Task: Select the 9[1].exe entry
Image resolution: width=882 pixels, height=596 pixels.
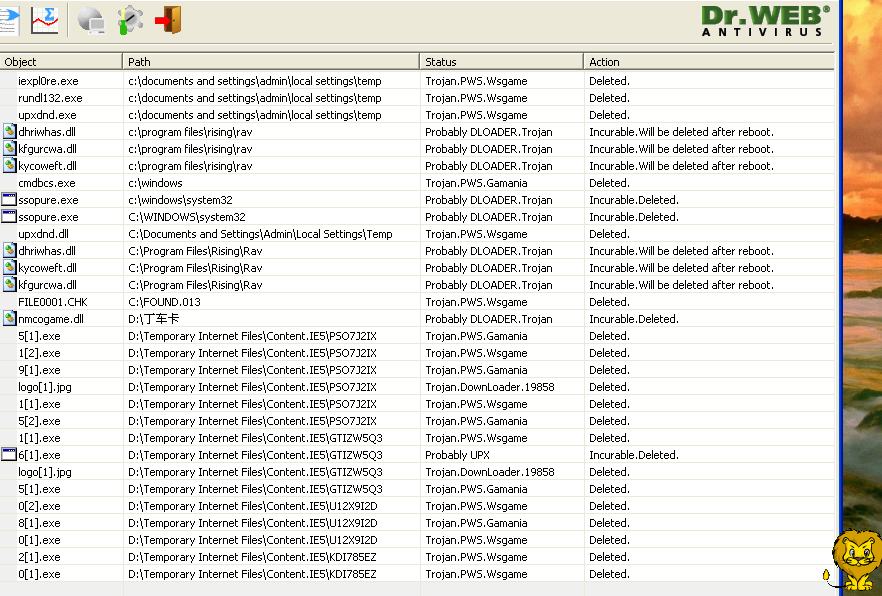Action: click(x=39, y=370)
